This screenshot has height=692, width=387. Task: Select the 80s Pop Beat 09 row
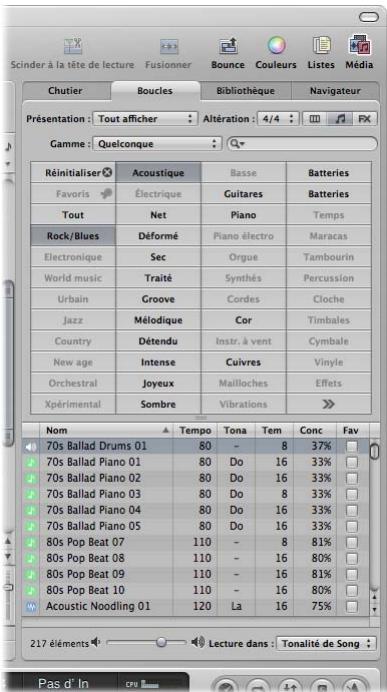tap(196, 575)
